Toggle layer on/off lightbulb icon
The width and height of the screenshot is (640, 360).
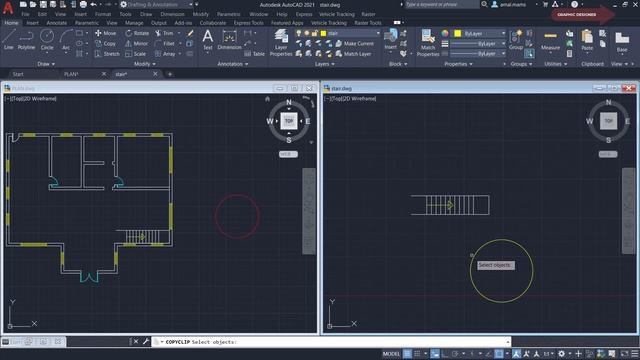(x=299, y=33)
